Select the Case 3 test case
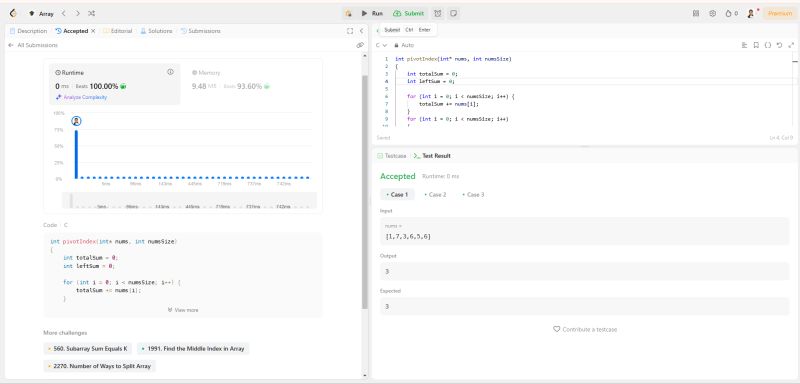Screen dimensions: 800x384 click(x=473, y=195)
